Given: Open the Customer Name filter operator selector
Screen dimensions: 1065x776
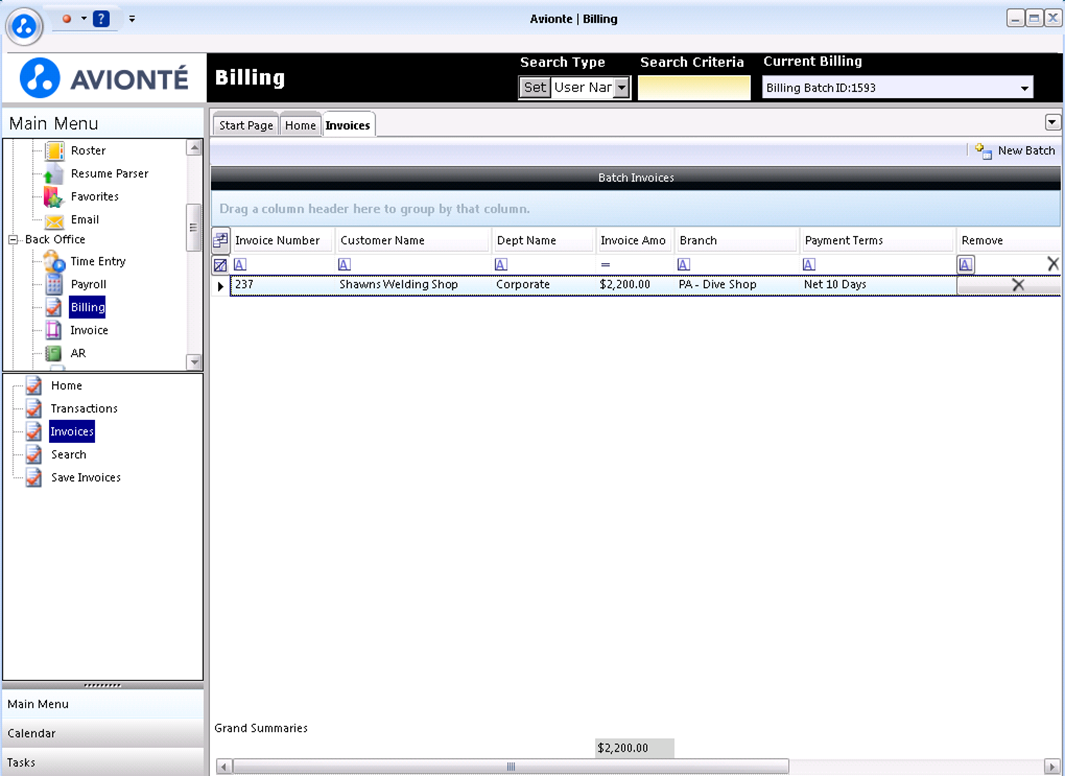Looking at the screenshot, I should pyautogui.click(x=344, y=265).
